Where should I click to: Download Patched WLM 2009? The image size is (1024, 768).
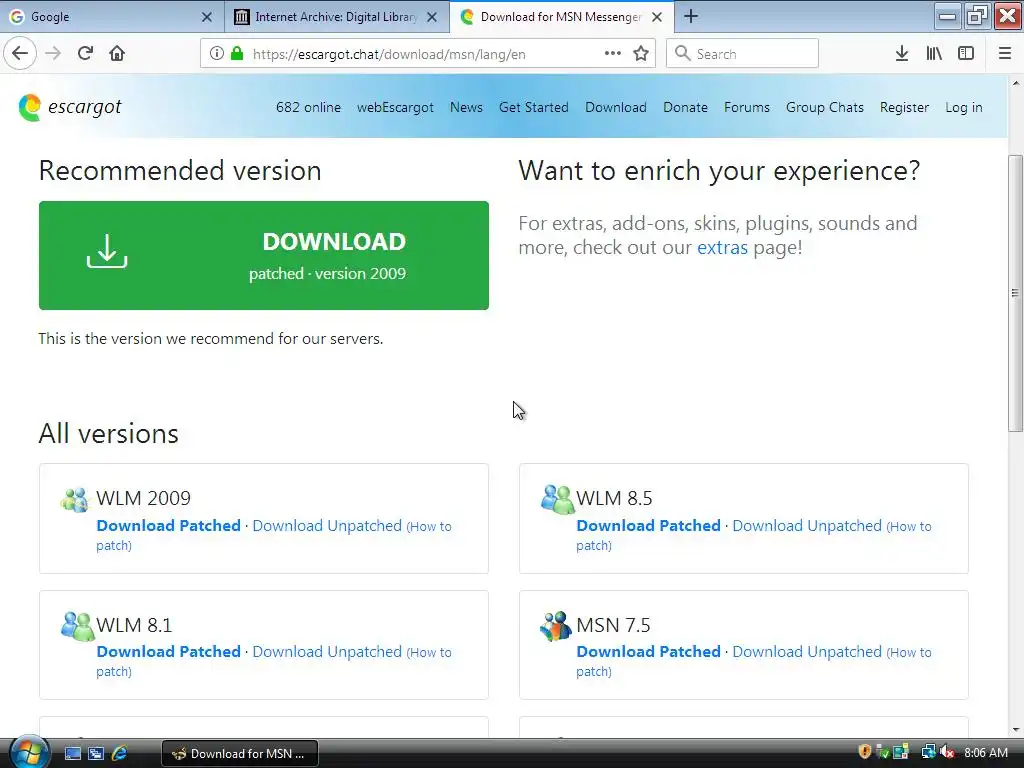[x=168, y=526]
